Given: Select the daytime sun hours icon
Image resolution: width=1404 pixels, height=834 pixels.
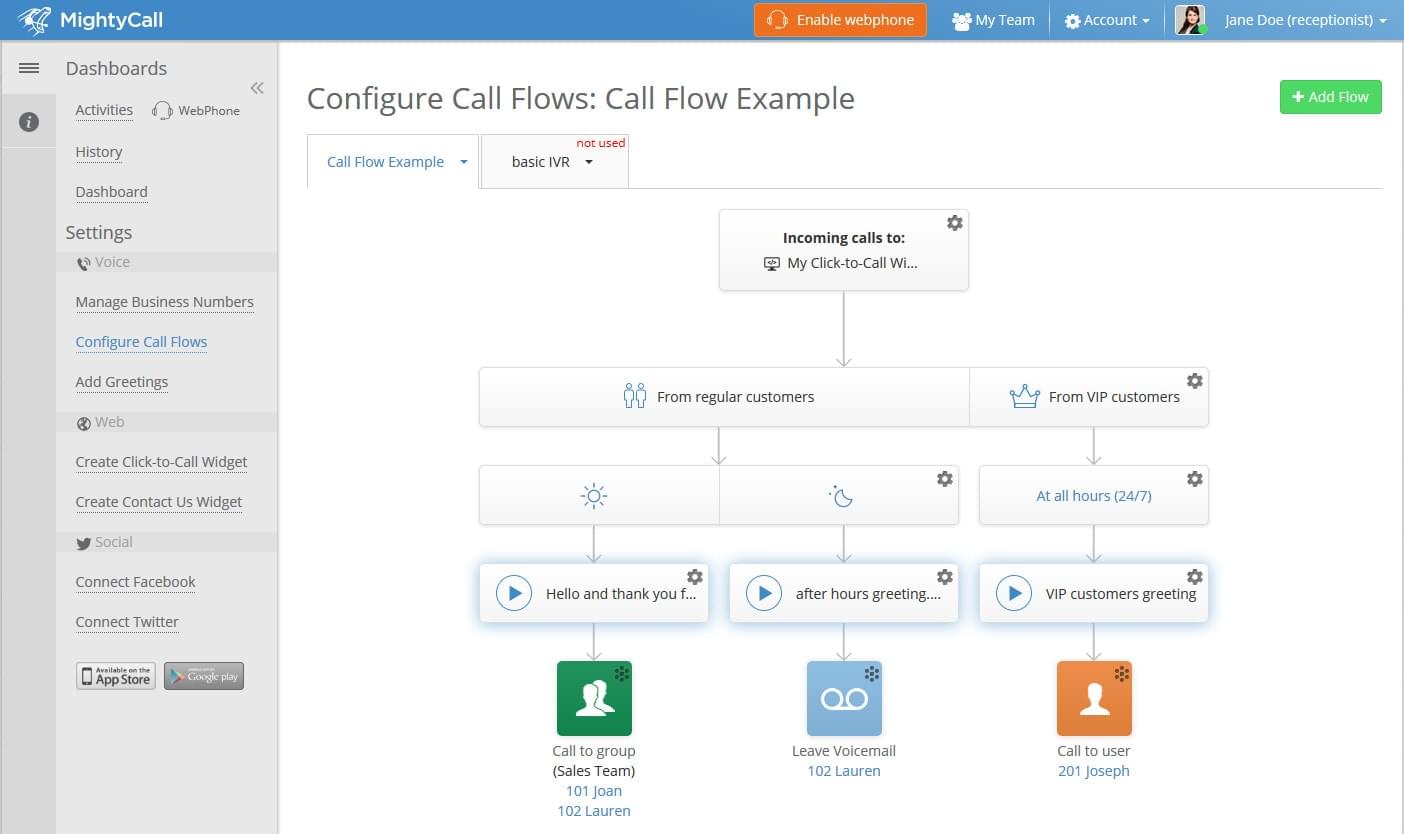Looking at the screenshot, I should (x=594, y=496).
